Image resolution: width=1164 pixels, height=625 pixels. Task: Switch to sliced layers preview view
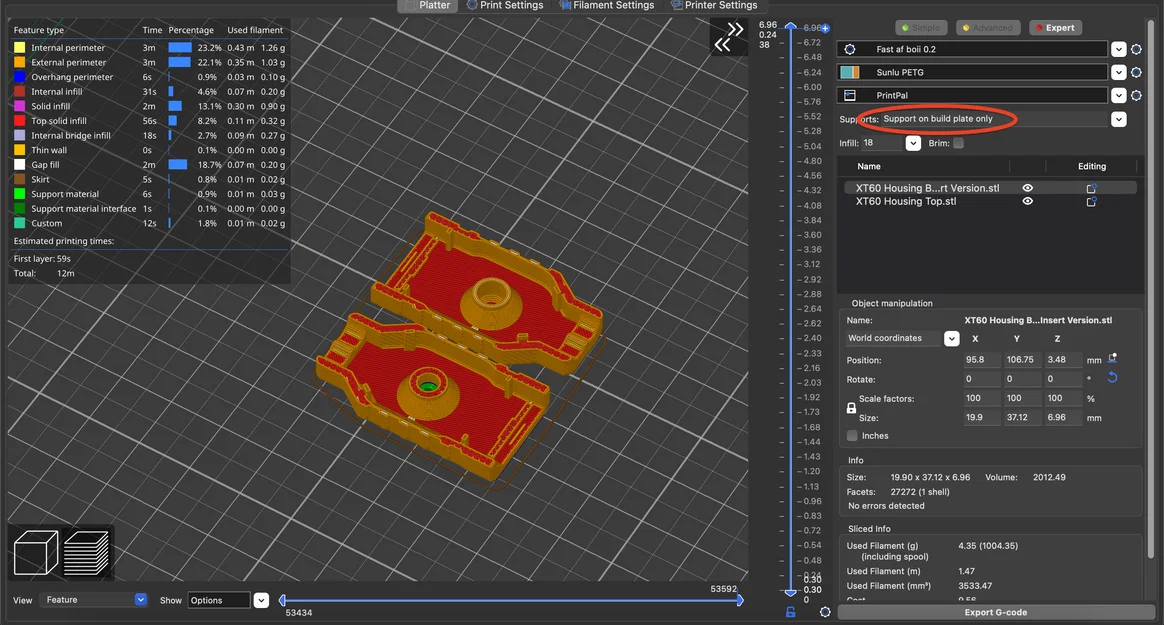click(x=86, y=553)
